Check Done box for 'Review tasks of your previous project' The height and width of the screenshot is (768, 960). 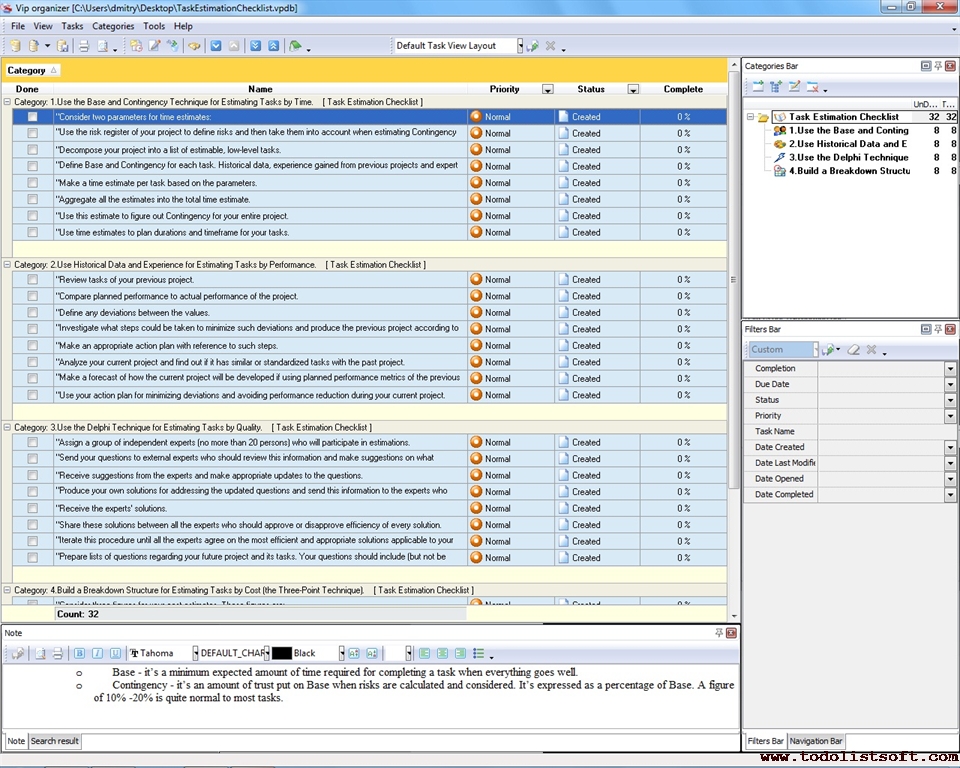[x=33, y=280]
